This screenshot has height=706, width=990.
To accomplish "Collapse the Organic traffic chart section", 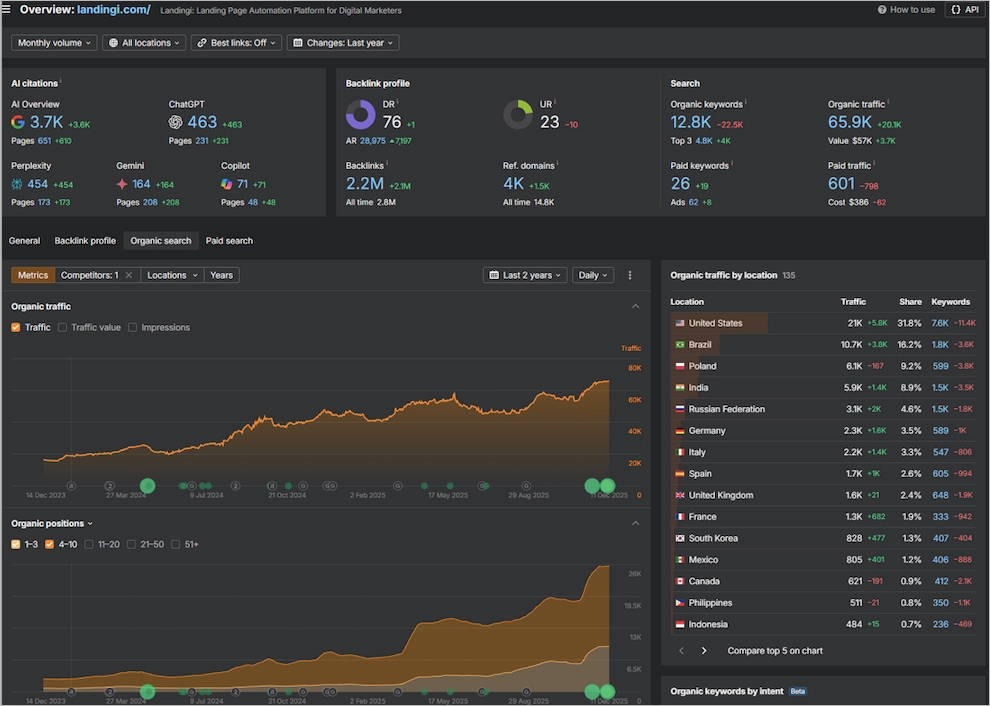I will [635, 307].
